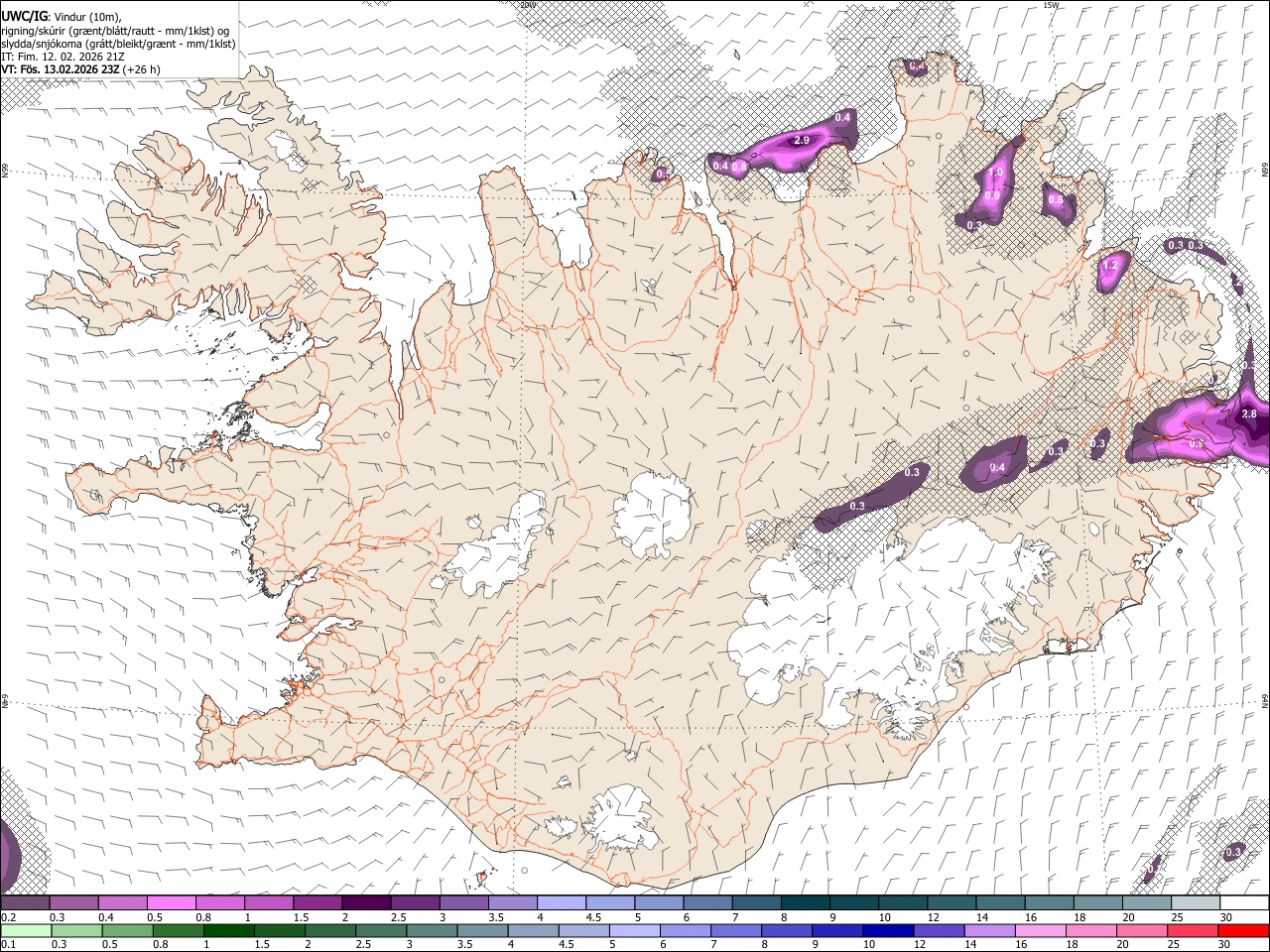Click the 66N latitude label on the right edge
The width and height of the screenshot is (1270, 952).
pyautogui.click(x=1265, y=171)
